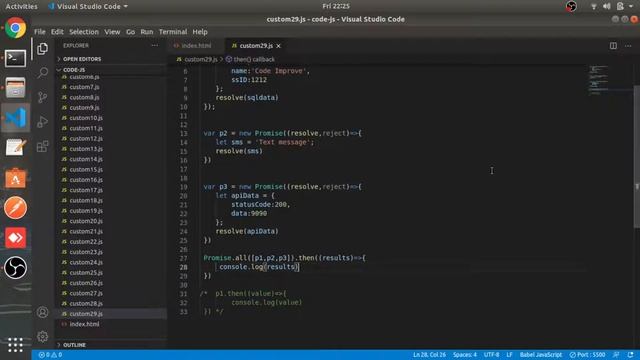Open the Visual Studio Code app menu dropdown
This screenshot has width=640, height=360.
(x=88, y=6)
